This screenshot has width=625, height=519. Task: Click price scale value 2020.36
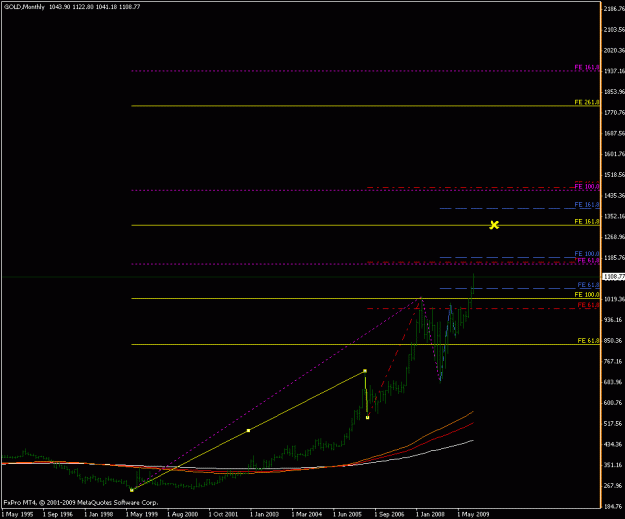[614, 50]
